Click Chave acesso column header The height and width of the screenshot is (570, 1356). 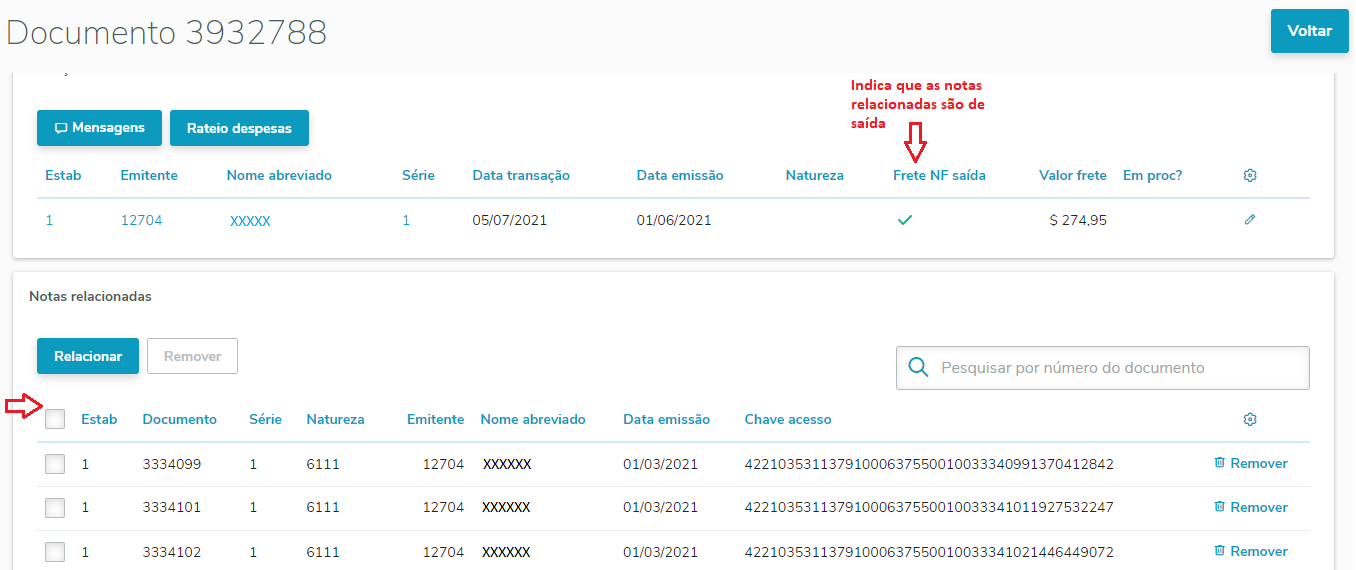[x=788, y=419]
